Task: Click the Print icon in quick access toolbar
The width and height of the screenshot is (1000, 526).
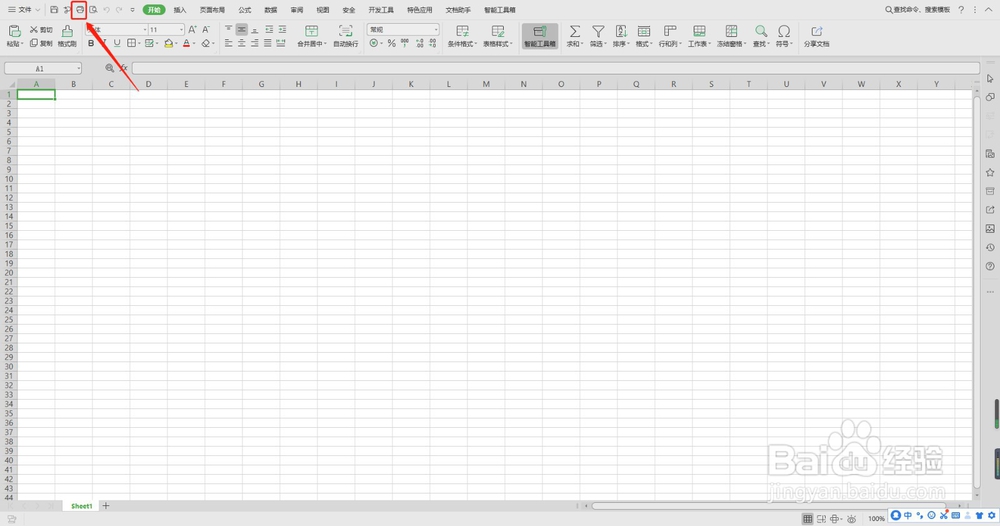Action: (x=80, y=10)
